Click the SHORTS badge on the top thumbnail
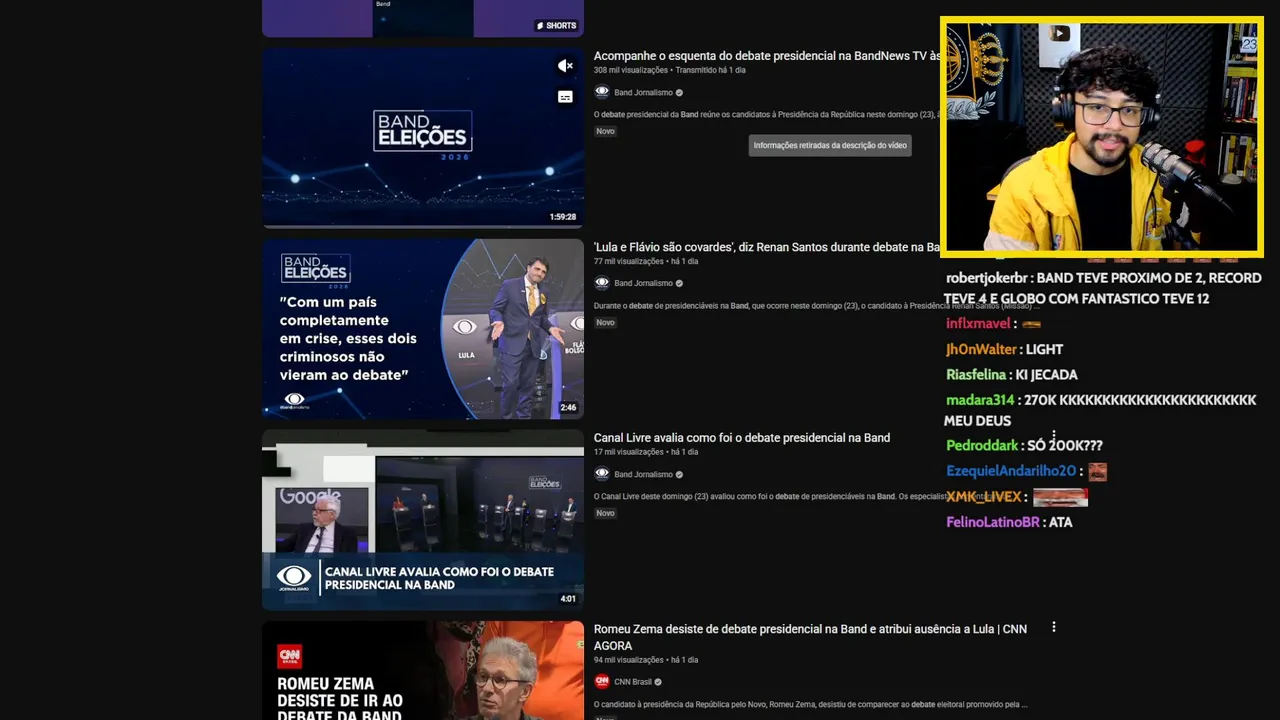The image size is (1280, 720). (556, 26)
